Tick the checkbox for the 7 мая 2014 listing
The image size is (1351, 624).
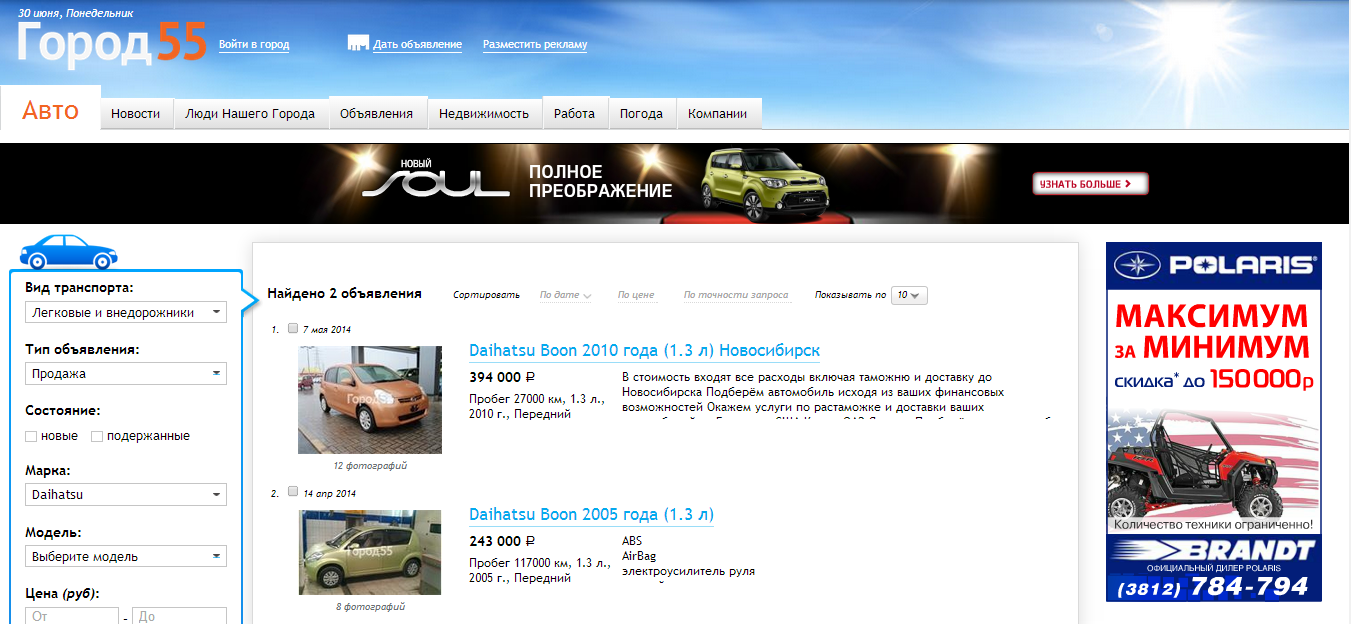(292, 328)
